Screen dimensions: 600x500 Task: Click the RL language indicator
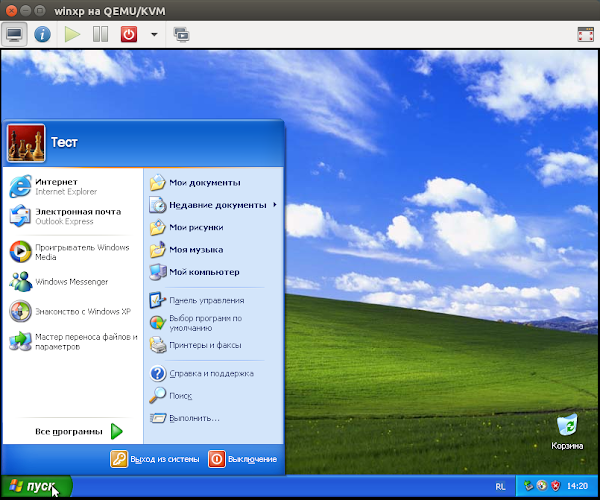click(x=500, y=487)
